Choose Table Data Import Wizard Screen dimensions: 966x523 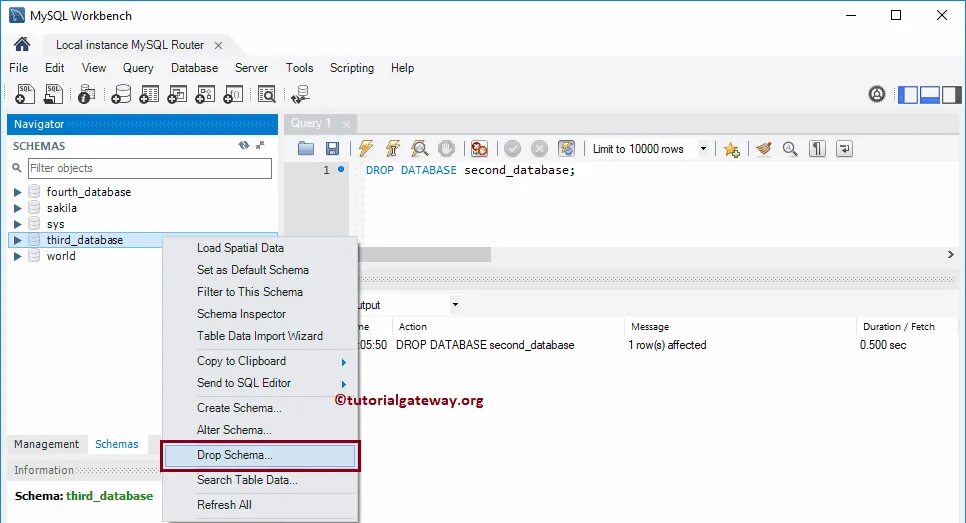point(261,336)
